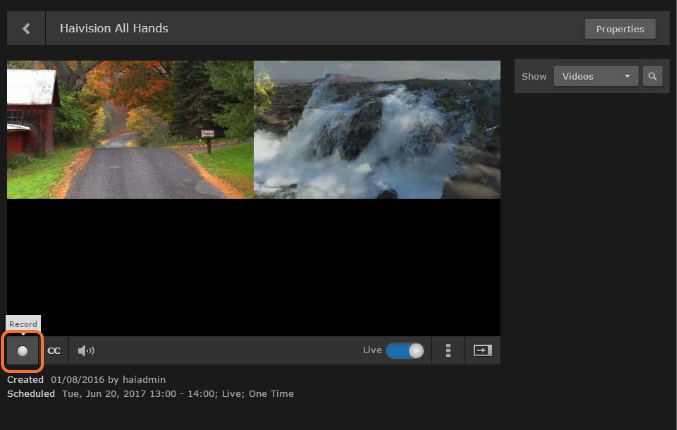Click the Live label beside the switch
The height and width of the screenshot is (430, 677).
372,350
